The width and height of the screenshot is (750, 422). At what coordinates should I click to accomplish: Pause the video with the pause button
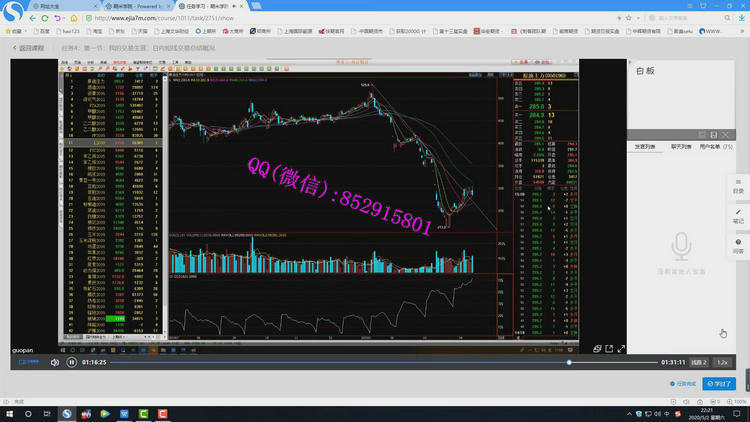coord(71,362)
